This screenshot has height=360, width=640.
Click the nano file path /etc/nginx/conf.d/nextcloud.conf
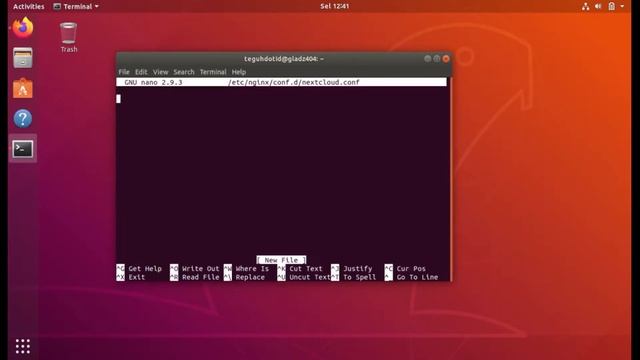coord(293,82)
